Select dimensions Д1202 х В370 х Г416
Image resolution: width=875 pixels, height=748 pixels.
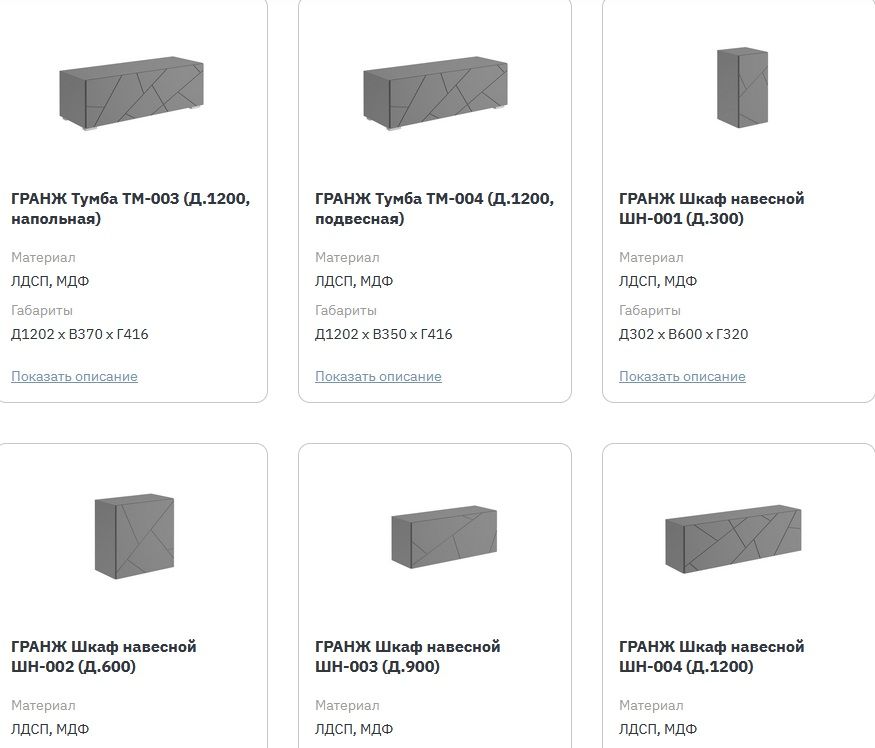[80, 334]
